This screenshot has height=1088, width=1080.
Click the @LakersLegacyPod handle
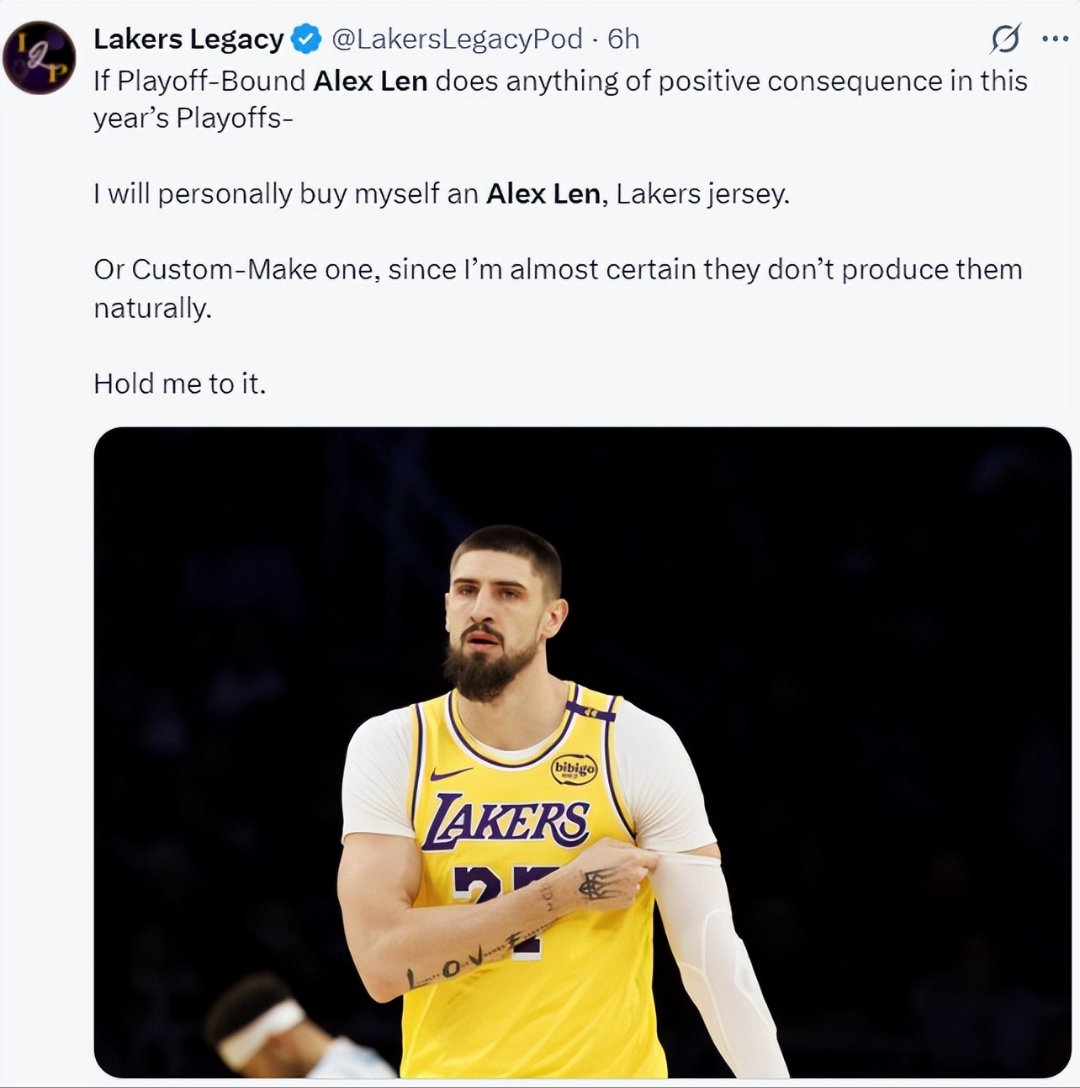[x=456, y=40]
